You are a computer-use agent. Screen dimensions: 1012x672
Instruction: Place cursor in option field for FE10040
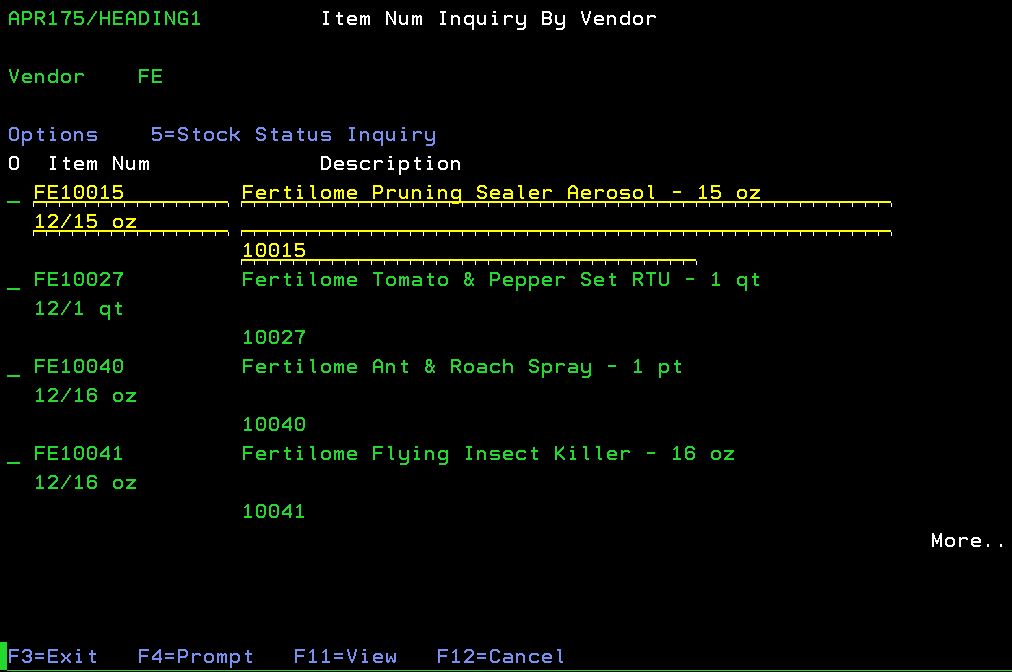[x=14, y=368]
